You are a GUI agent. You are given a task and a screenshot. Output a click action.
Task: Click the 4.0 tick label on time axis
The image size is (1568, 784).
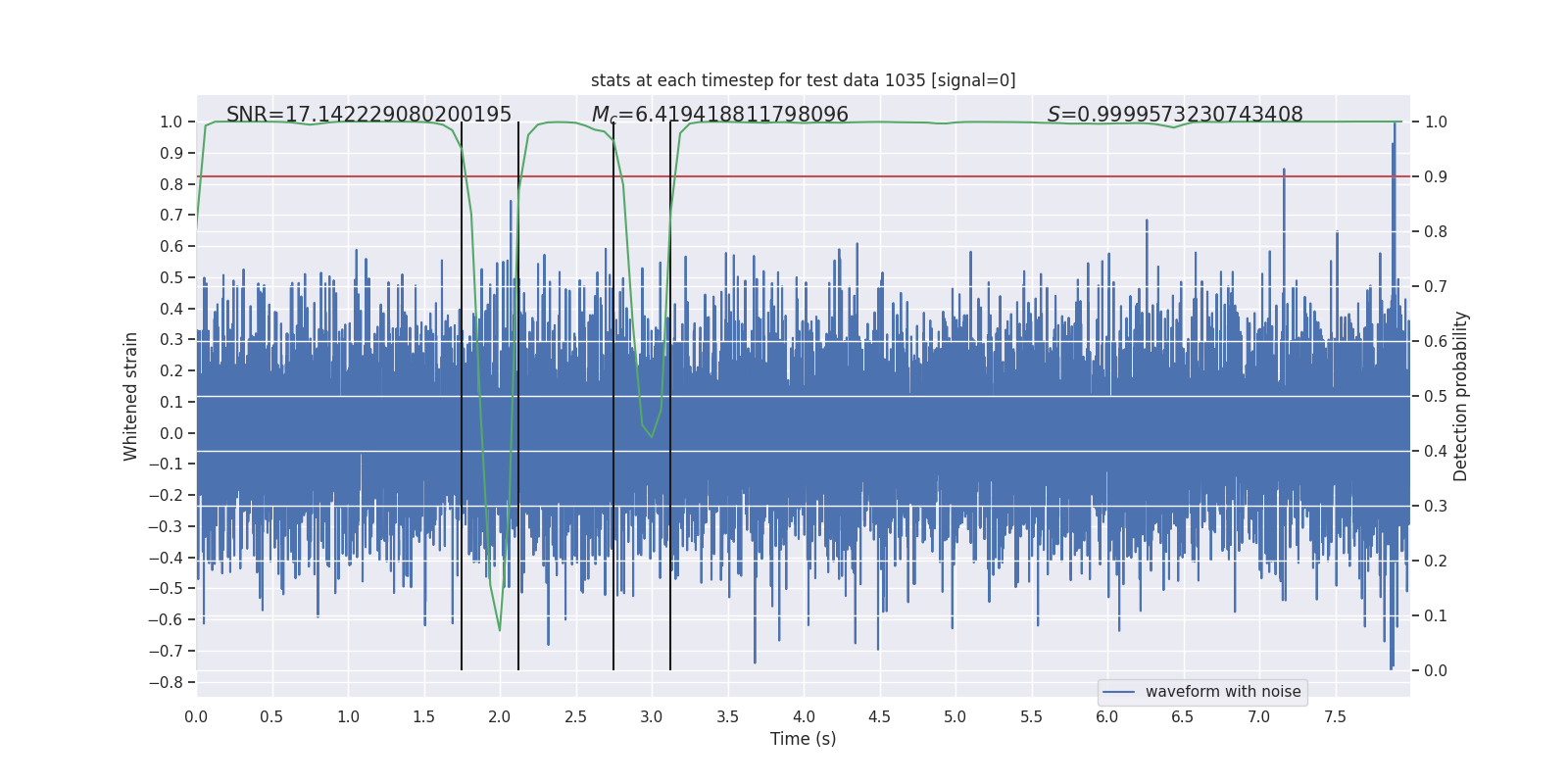tap(804, 716)
